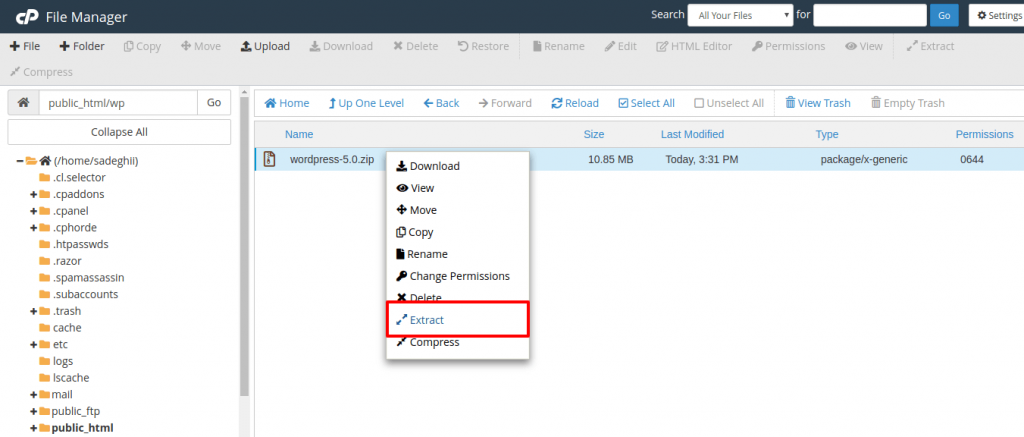Click the search text input field
Screen dimensions: 1024x437
(x=870, y=15)
